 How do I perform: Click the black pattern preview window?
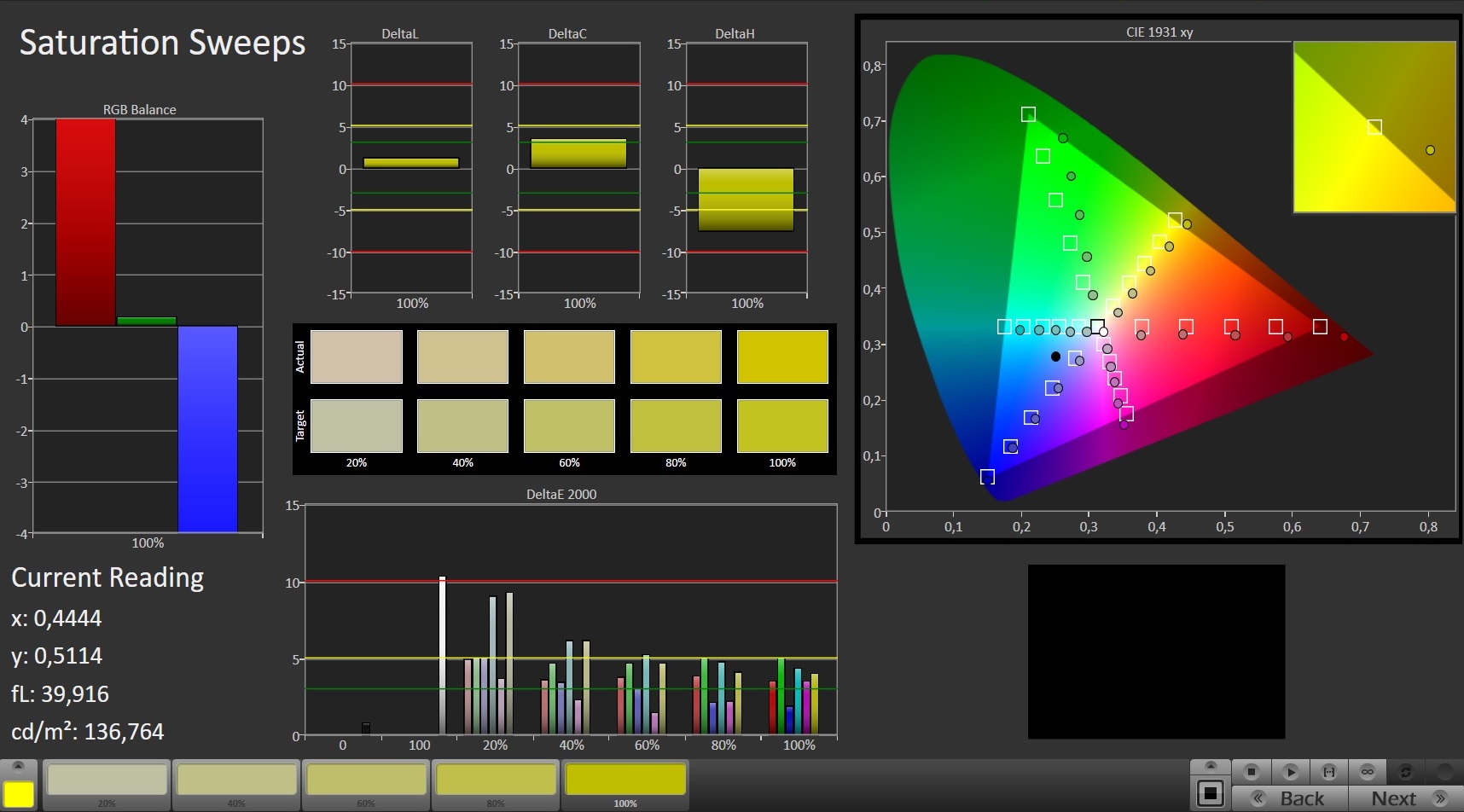click(x=1156, y=651)
